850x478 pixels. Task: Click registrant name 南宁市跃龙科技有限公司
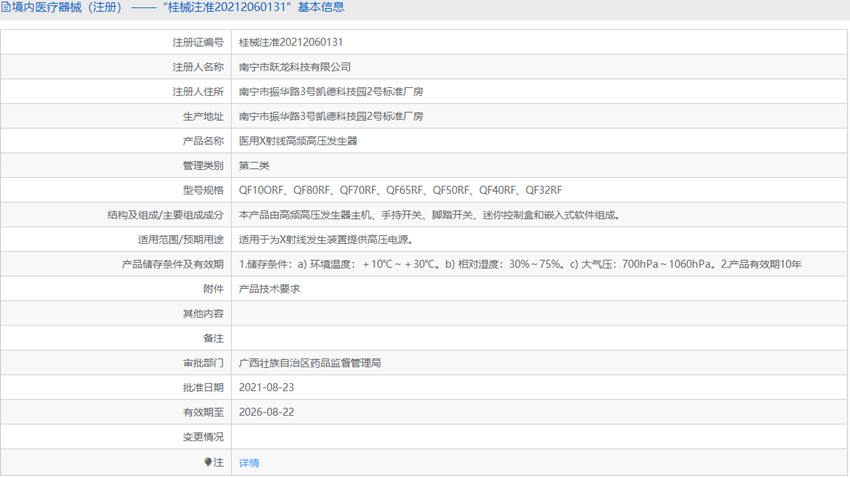click(x=295, y=67)
